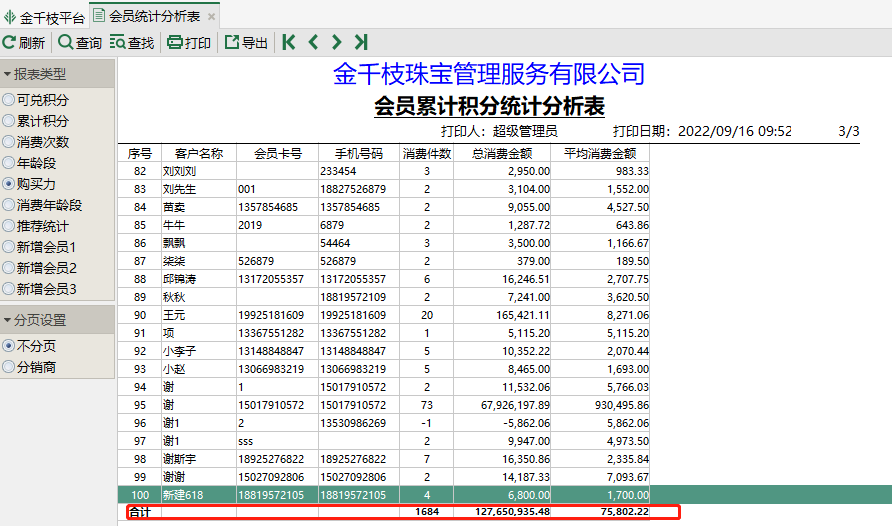Go to previous page arrow

(x=313, y=42)
